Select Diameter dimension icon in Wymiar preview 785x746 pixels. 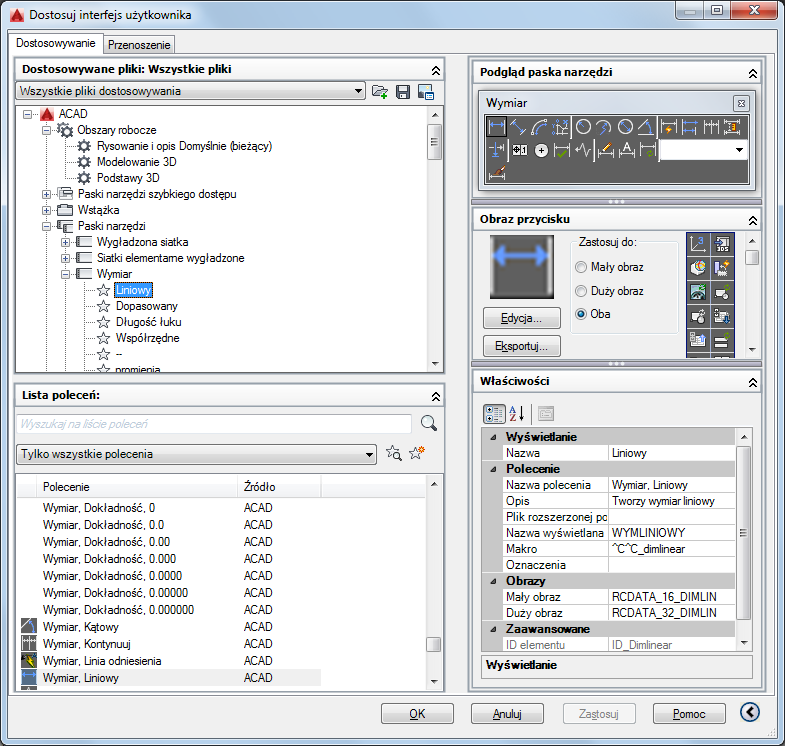point(625,127)
